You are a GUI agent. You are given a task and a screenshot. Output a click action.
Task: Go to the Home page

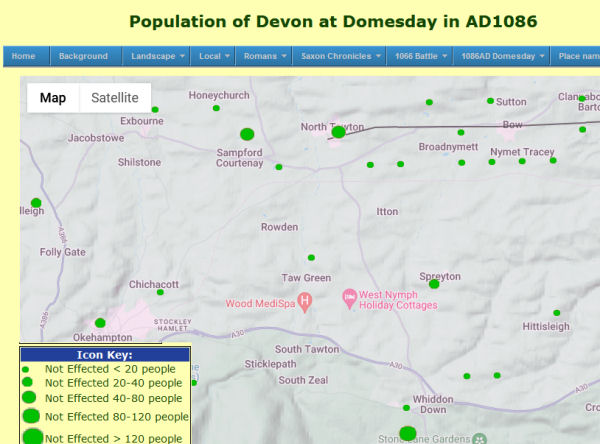(x=24, y=56)
